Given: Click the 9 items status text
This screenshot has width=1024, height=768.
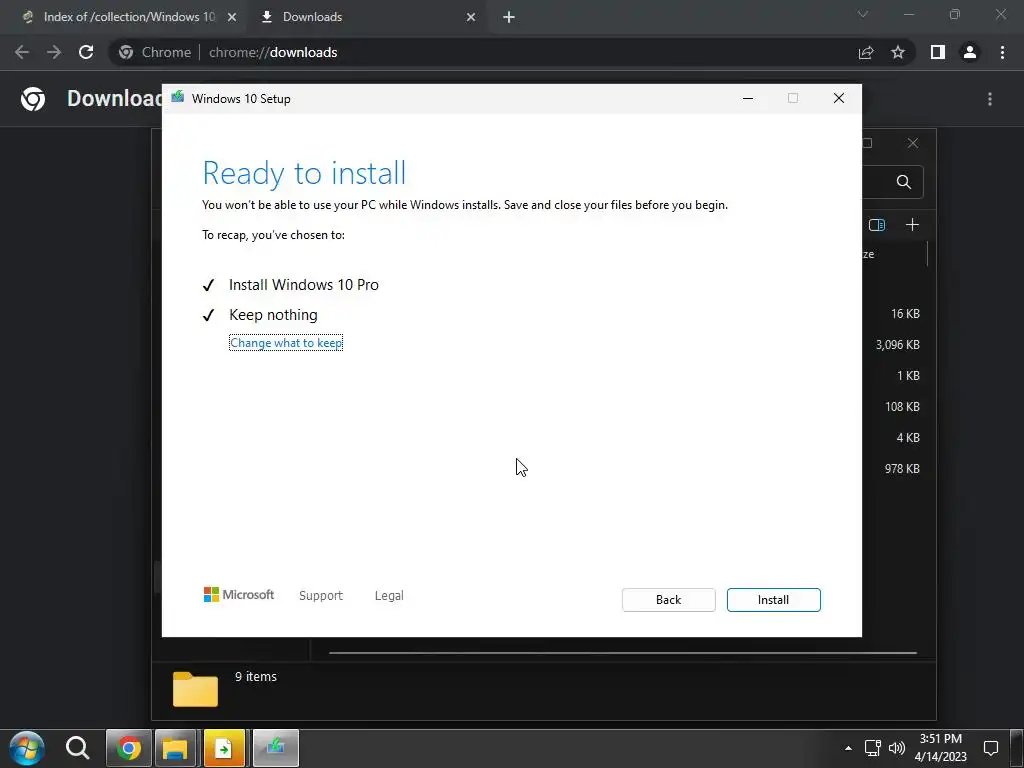Looking at the screenshot, I should [256, 677].
